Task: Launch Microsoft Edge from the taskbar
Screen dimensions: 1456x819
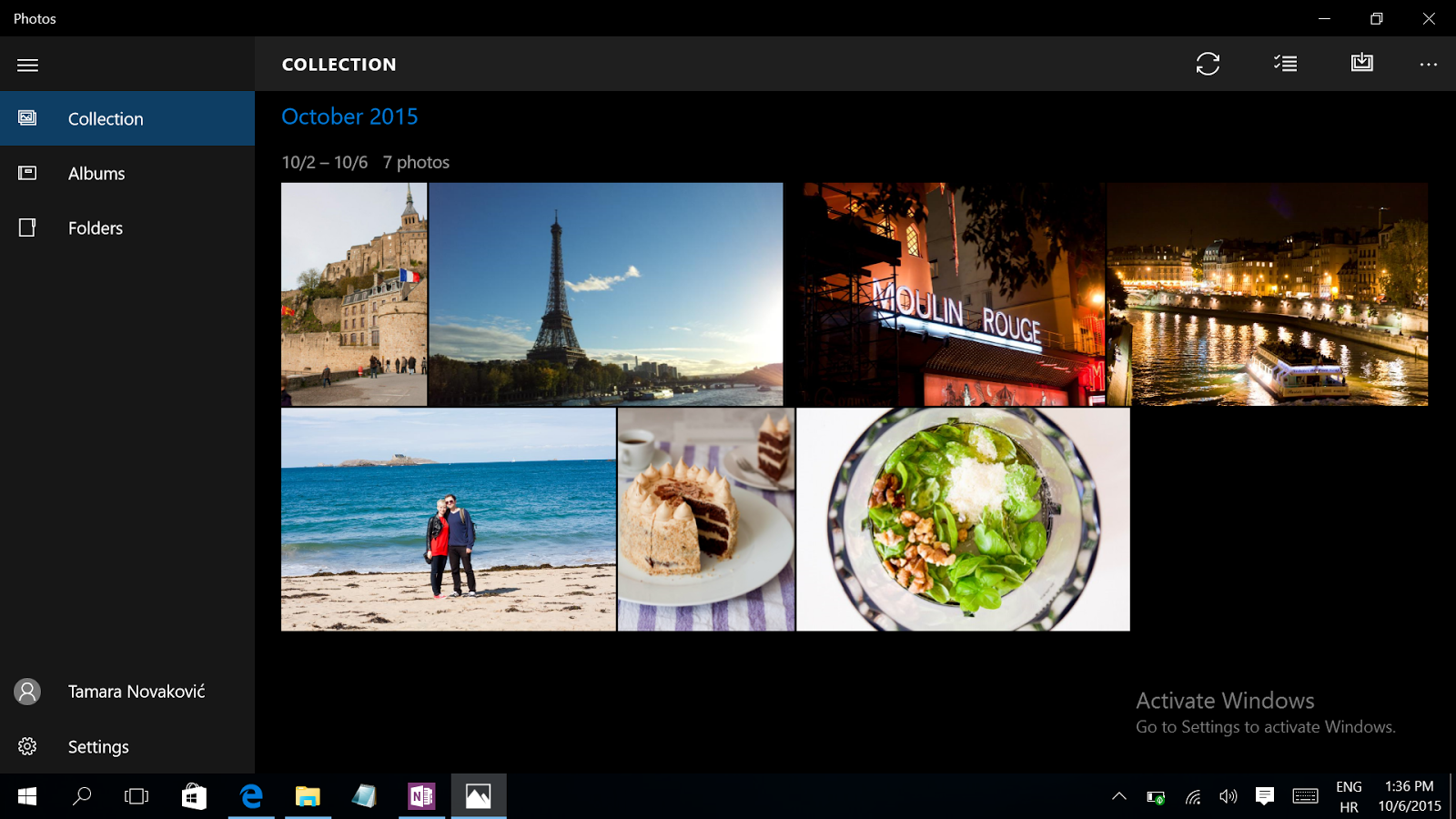Action: pyautogui.click(x=251, y=796)
